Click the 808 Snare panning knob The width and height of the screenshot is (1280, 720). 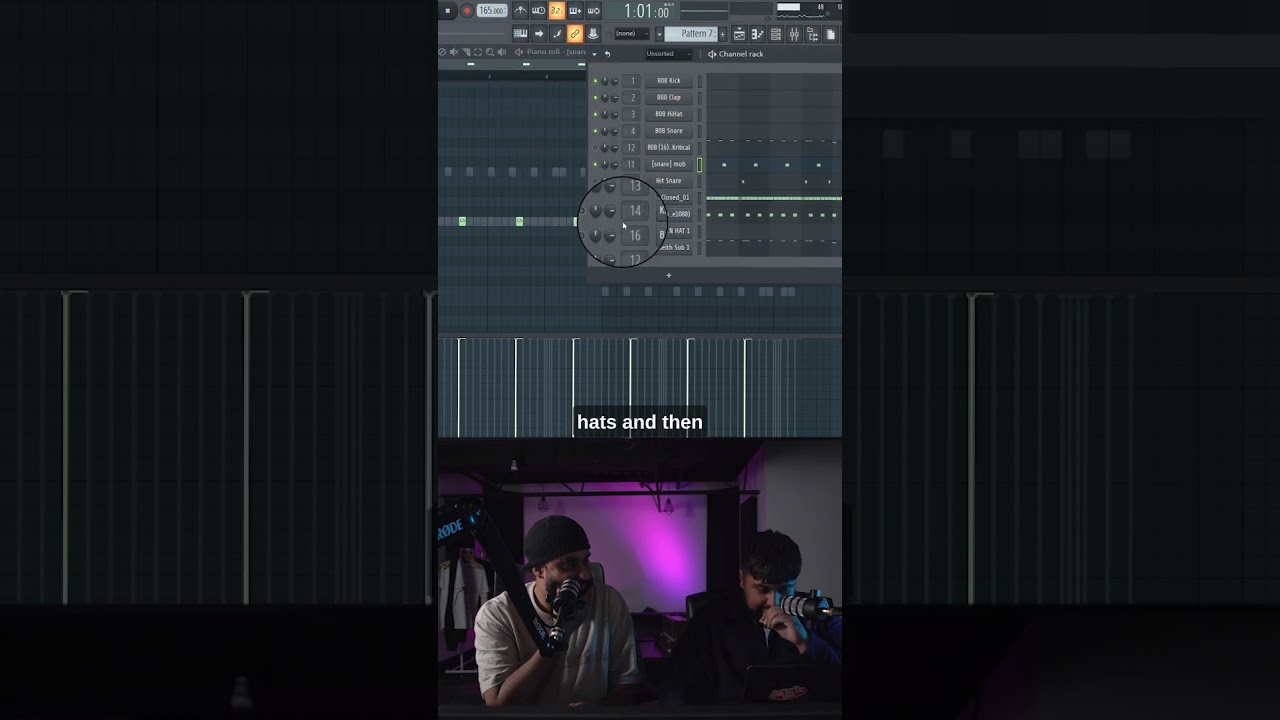[x=605, y=131]
